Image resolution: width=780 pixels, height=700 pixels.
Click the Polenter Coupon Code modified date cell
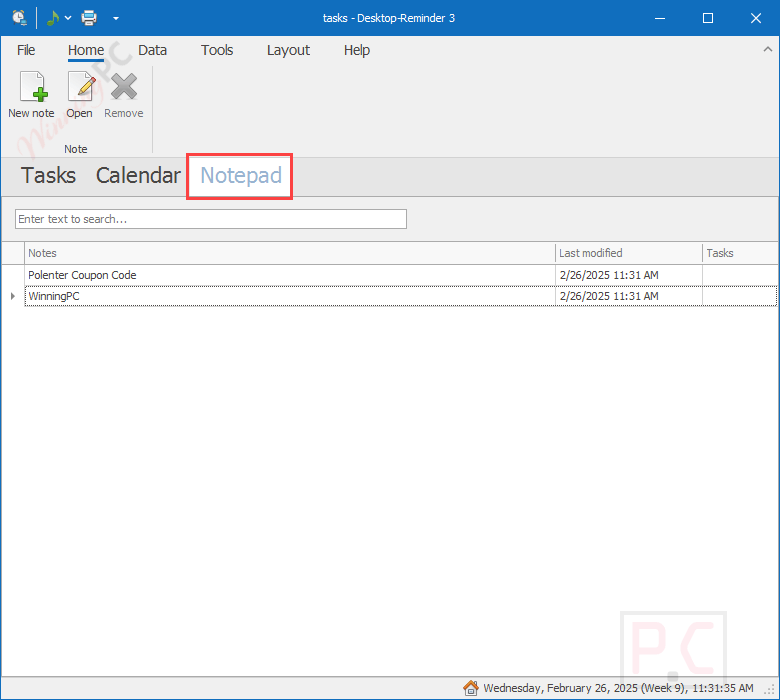(x=629, y=275)
